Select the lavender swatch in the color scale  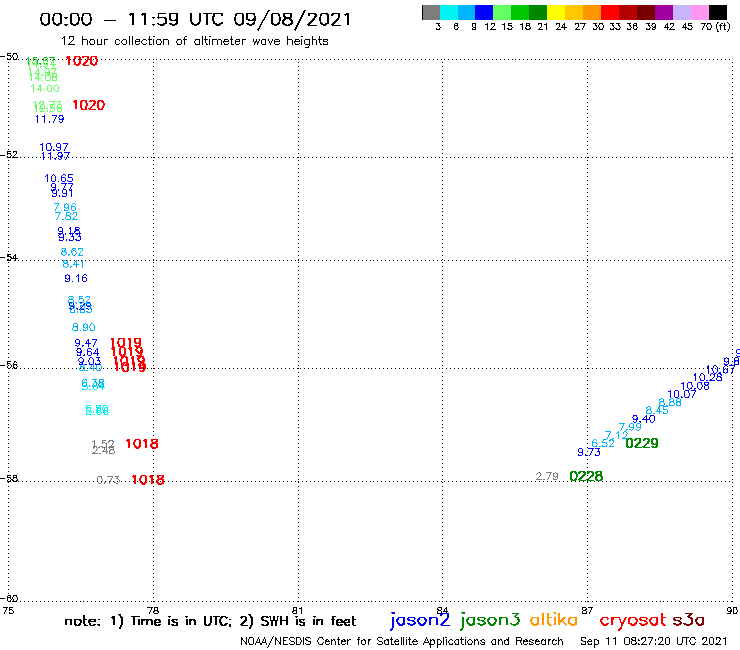point(681,12)
